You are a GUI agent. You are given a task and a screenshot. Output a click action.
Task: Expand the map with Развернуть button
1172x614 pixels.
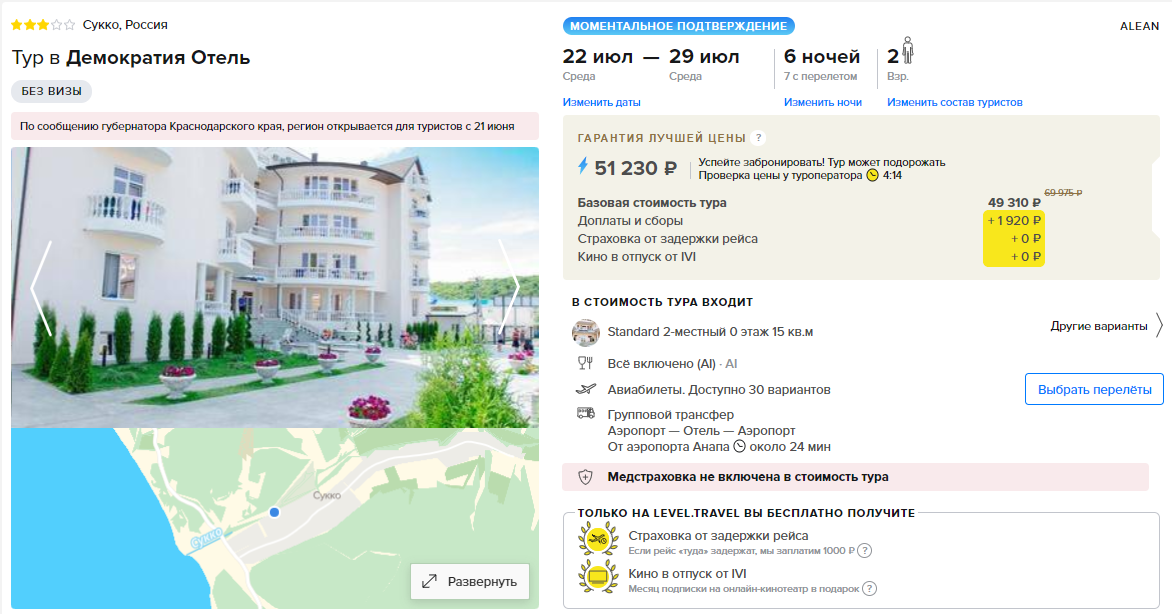[x=469, y=581]
